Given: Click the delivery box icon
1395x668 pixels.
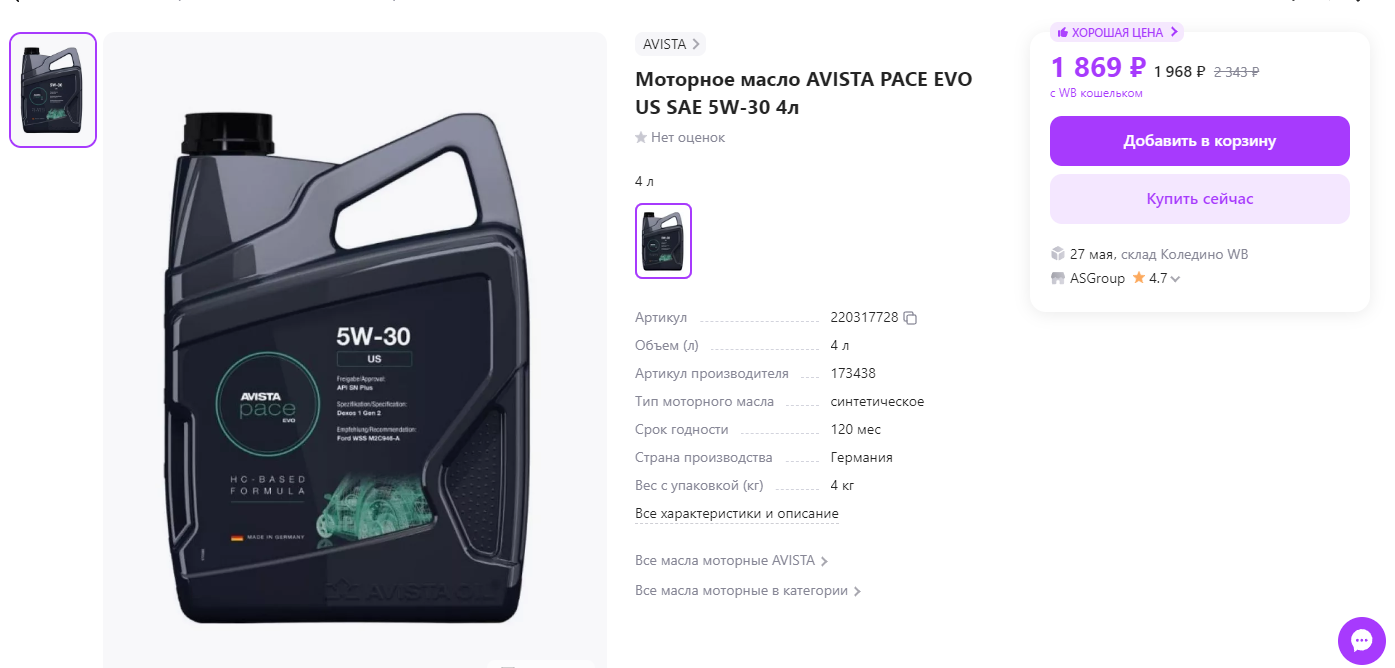Looking at the screenshot, I should (1057, 254).
